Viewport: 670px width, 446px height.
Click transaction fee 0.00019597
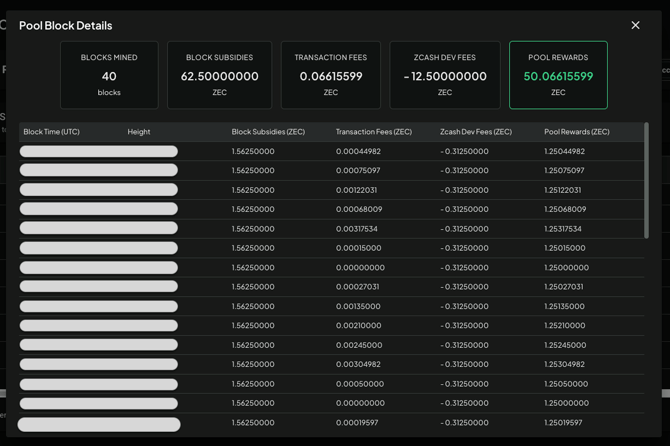(357, 423)
